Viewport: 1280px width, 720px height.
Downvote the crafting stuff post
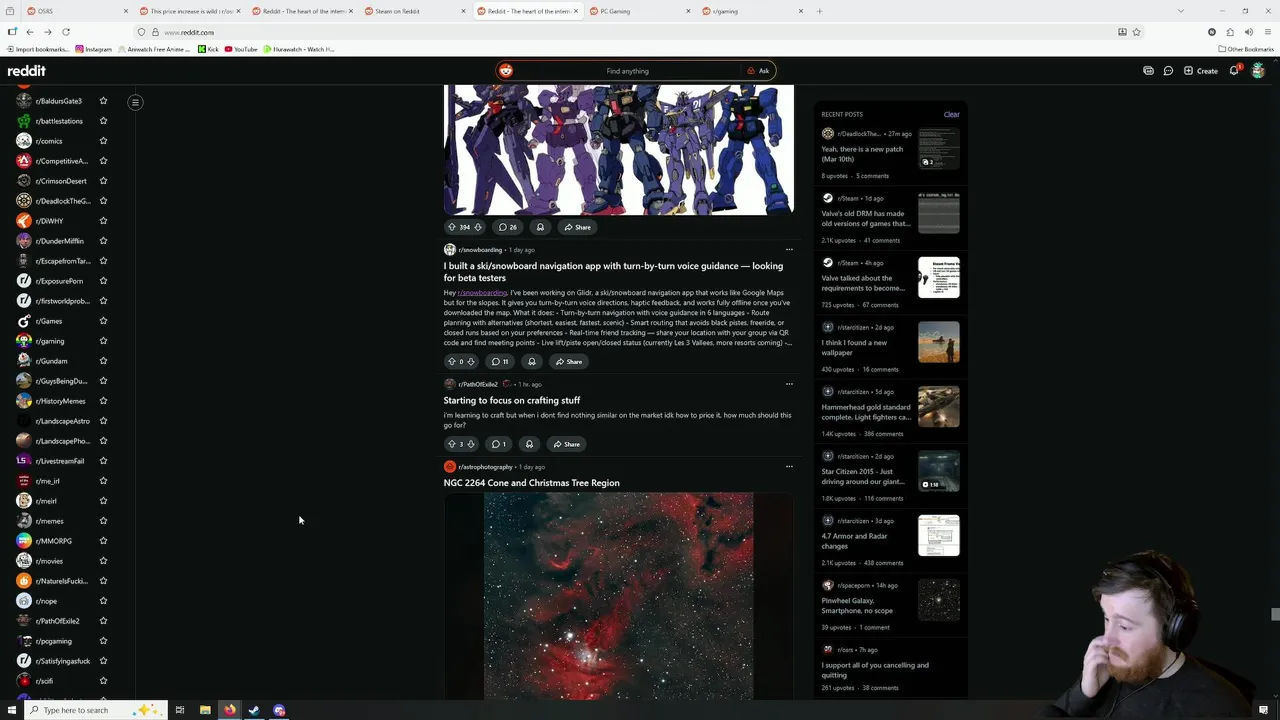coord(471,444)
